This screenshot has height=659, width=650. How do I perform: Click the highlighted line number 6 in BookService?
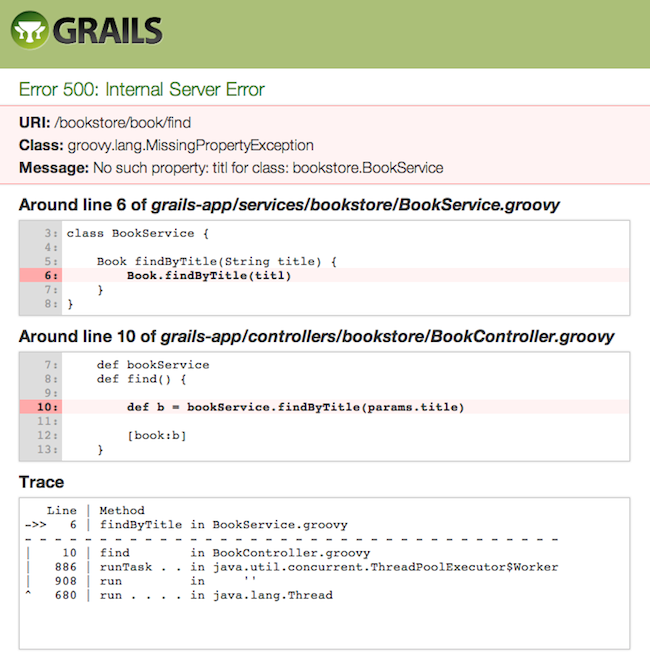(x=51, y=276)
